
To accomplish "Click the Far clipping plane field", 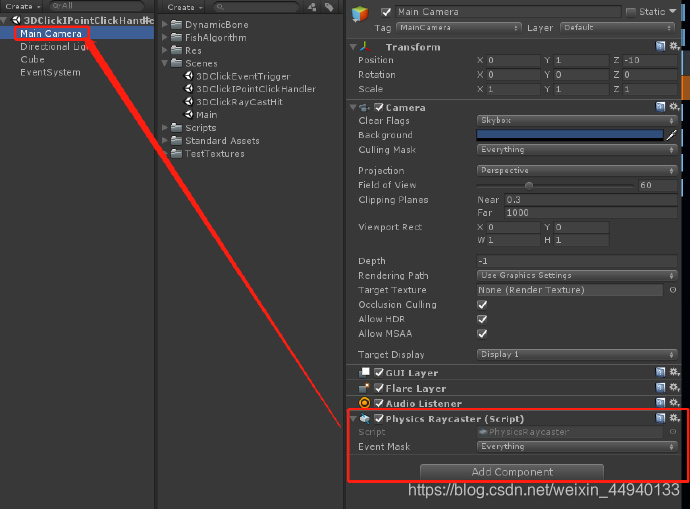I will 591,213.
